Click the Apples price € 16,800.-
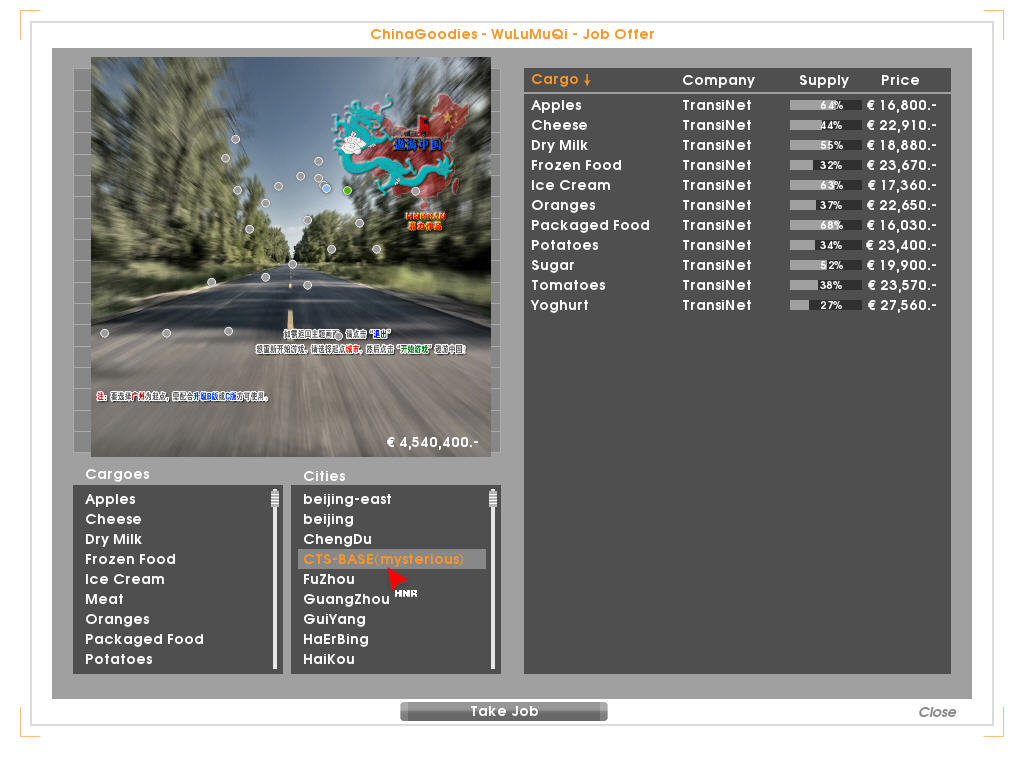1024x768 pixels. point(901,105)
